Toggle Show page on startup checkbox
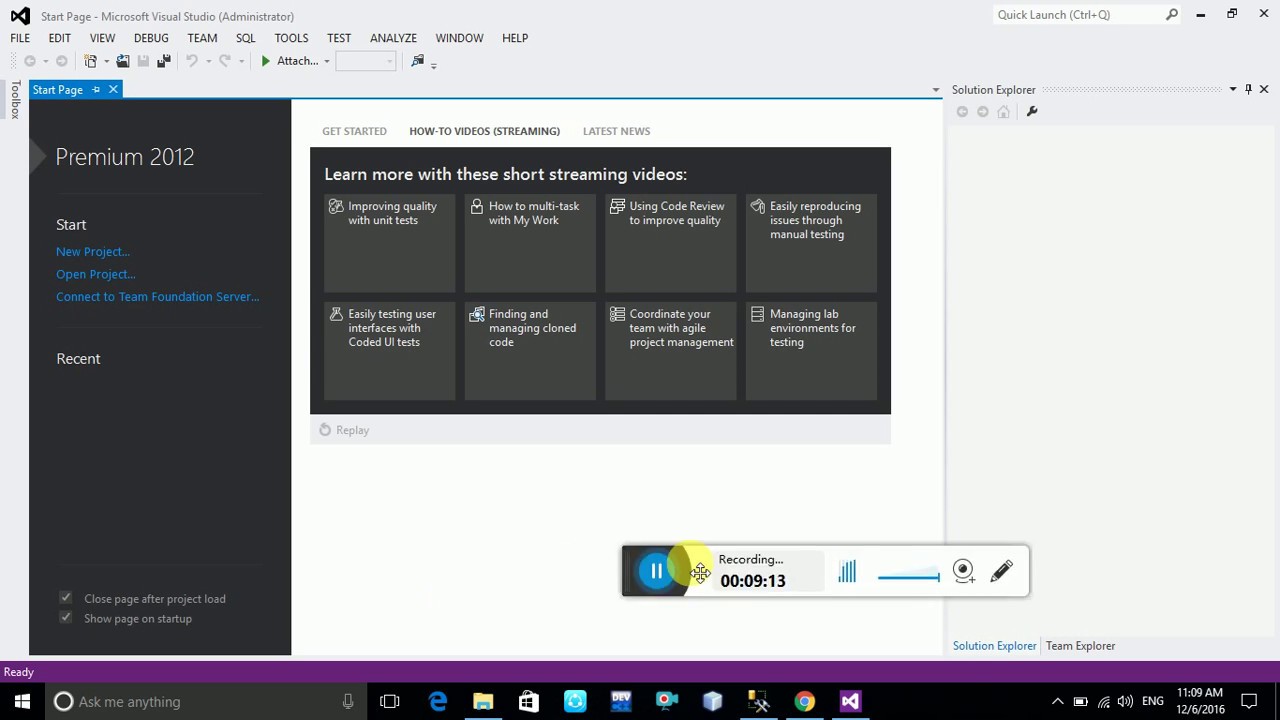The height and width of the screenshot is (720, 1280). (66, 618)
